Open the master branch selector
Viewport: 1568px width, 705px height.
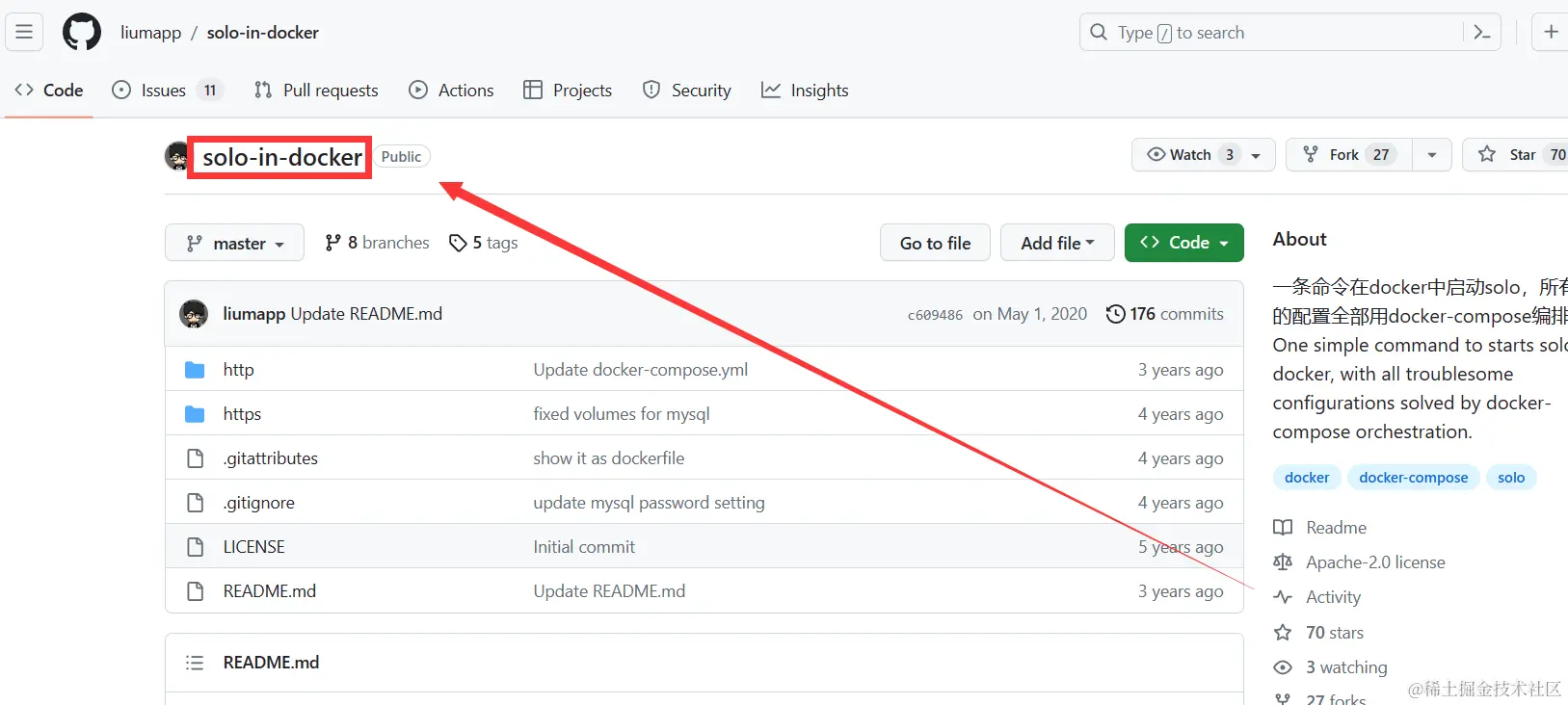pos(234,243)
